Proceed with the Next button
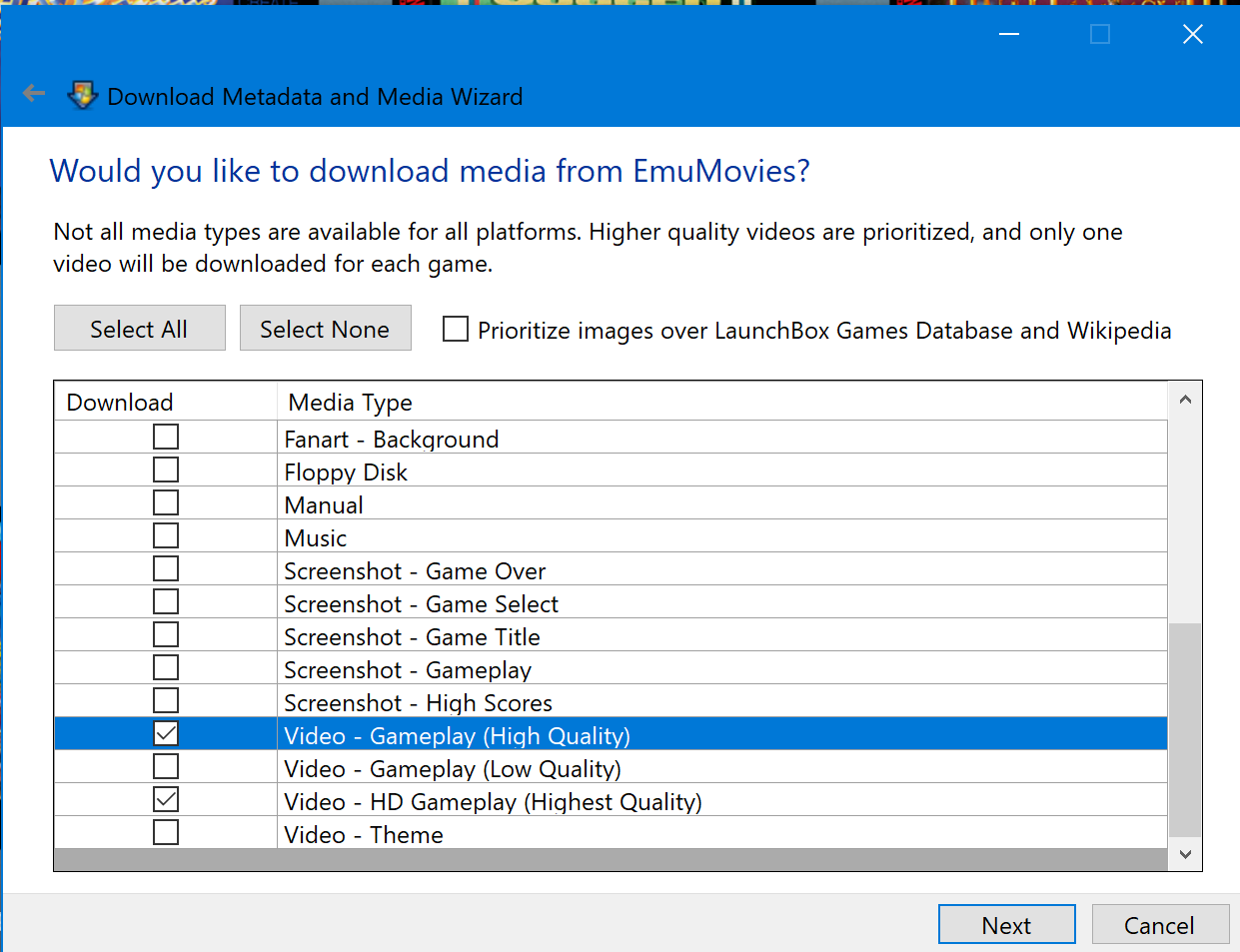The height and width of the screenshot is (952, 1240). coord(1007,925)
